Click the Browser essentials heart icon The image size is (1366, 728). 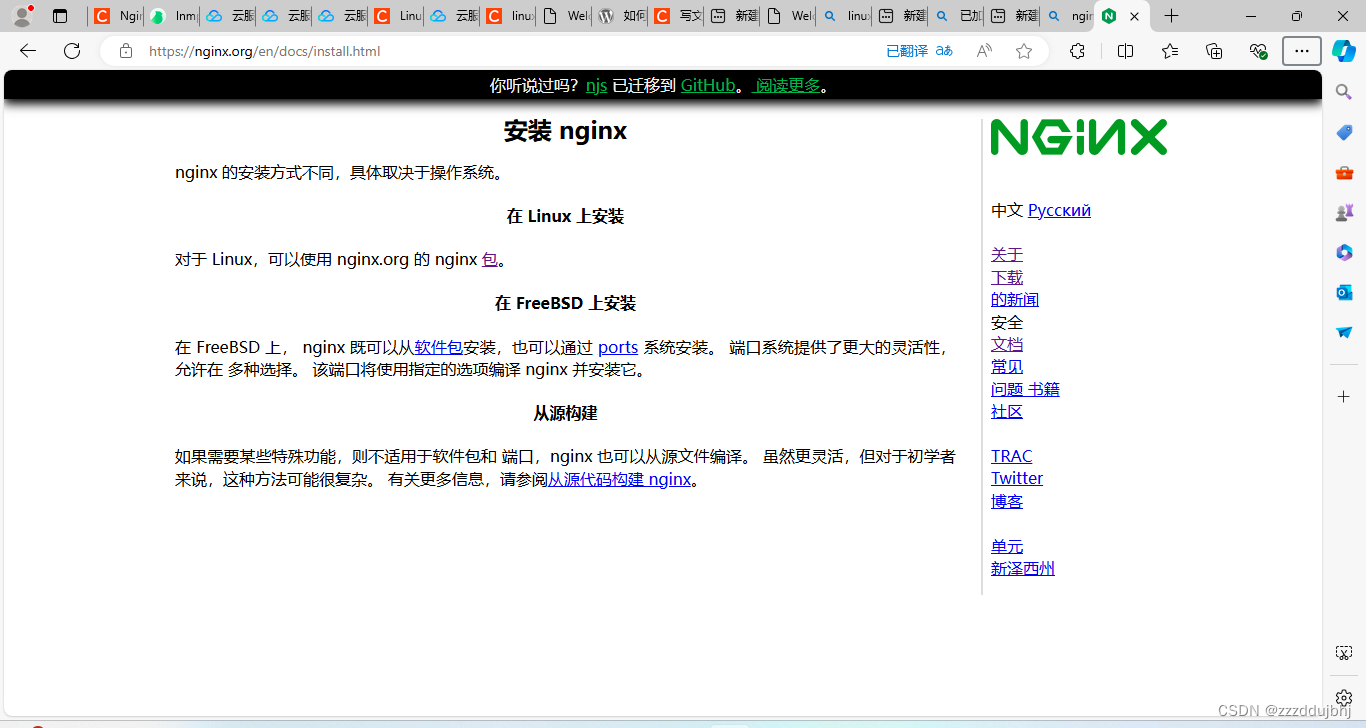click(x=1258, y=51)
